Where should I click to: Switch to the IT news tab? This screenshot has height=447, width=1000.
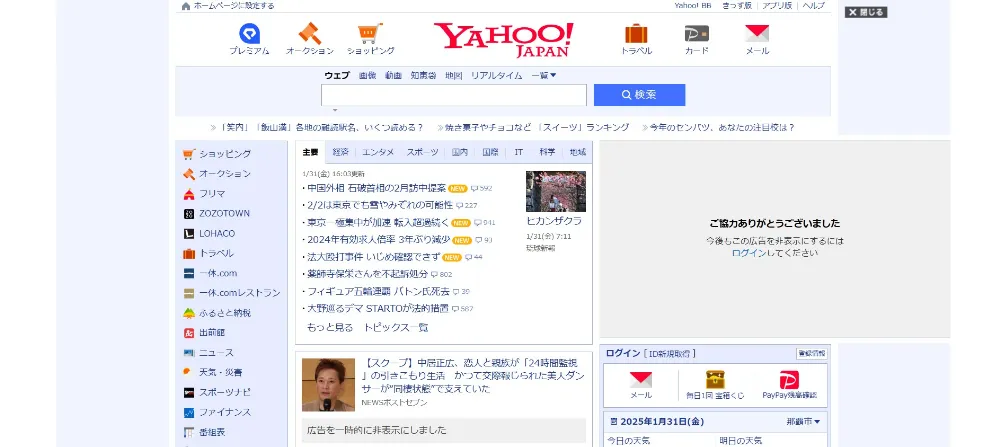[518, 152]
